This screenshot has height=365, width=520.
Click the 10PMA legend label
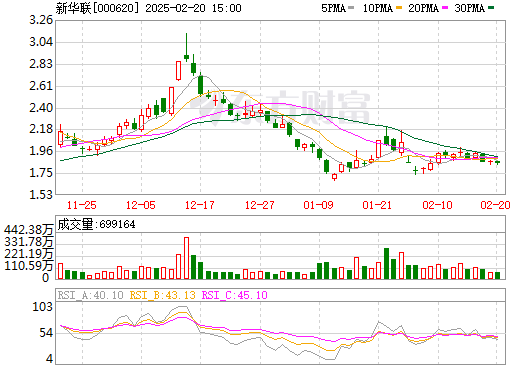click(378, 8)
